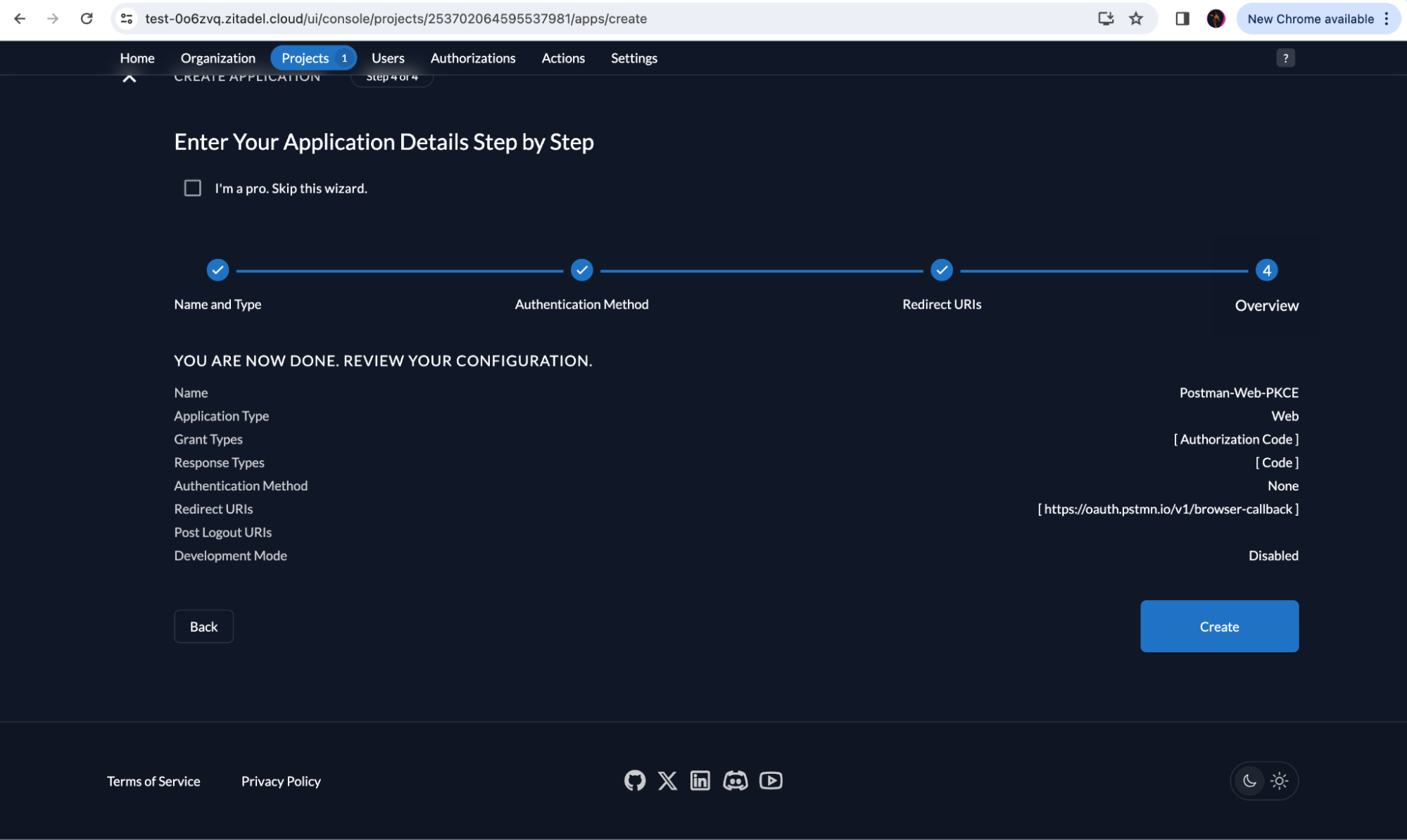Click the X (Twitter) icon in footer
The width and height of the screenshot is (1407, 840).
(x=668, y=780)
